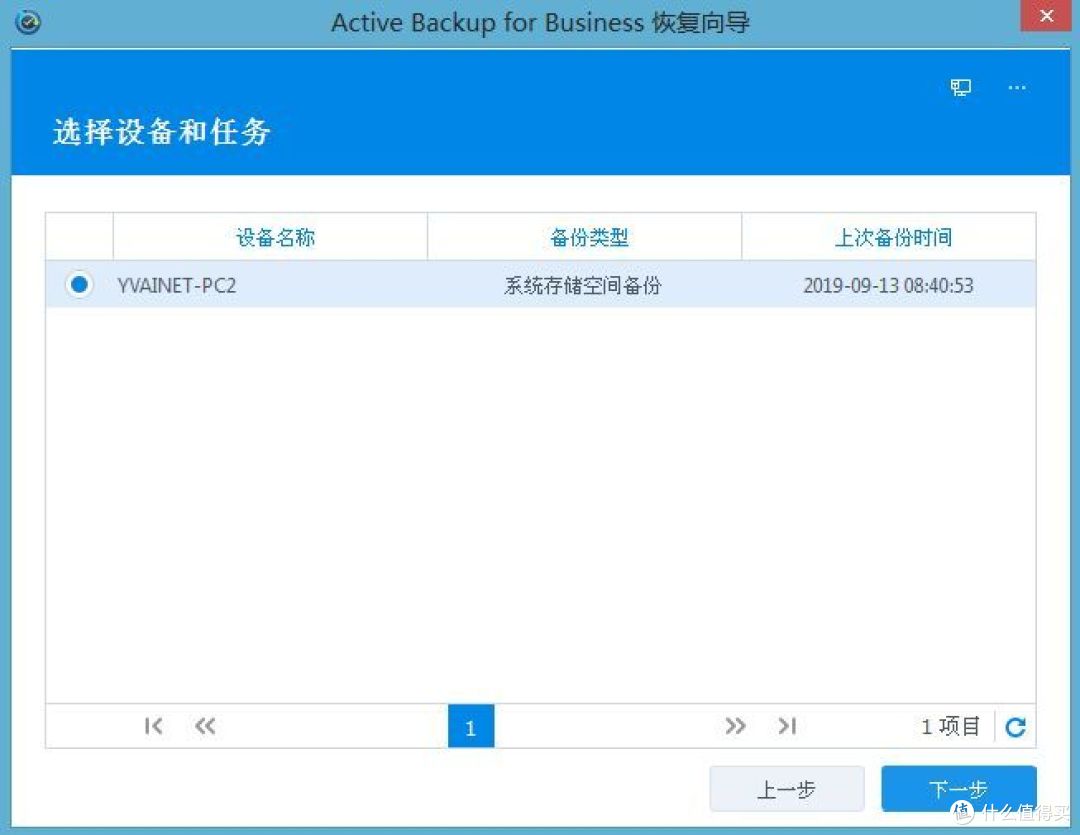1080x835 pixels.
Task: Sort by the 备份类型 column header
Action: [584, 237]
